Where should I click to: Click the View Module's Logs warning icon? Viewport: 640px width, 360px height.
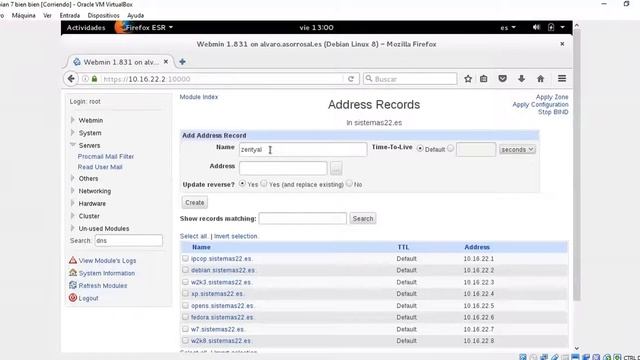pyautogui.click(x=73, y=260)
